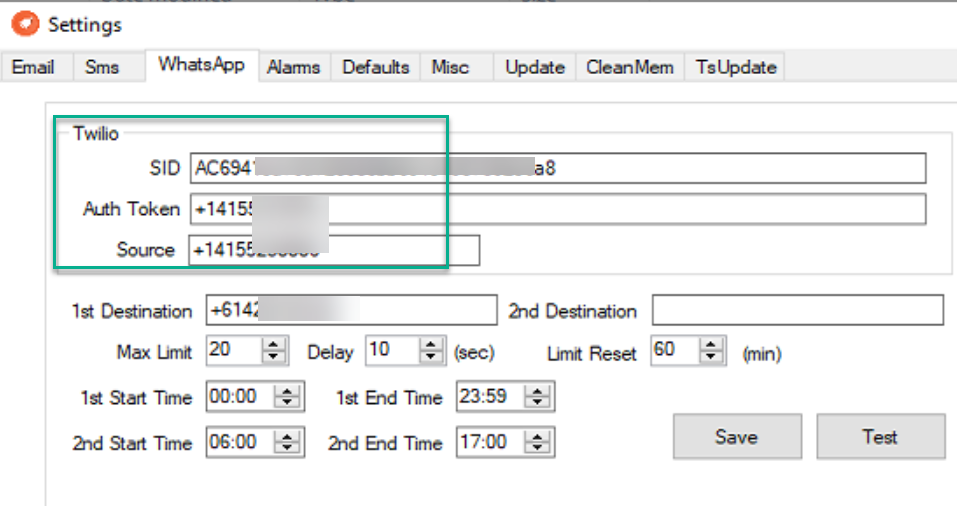Decrease the Delay seconds value
Viewport: 957px width, 506px height.
pyautogui.click(x=432, y=358)
